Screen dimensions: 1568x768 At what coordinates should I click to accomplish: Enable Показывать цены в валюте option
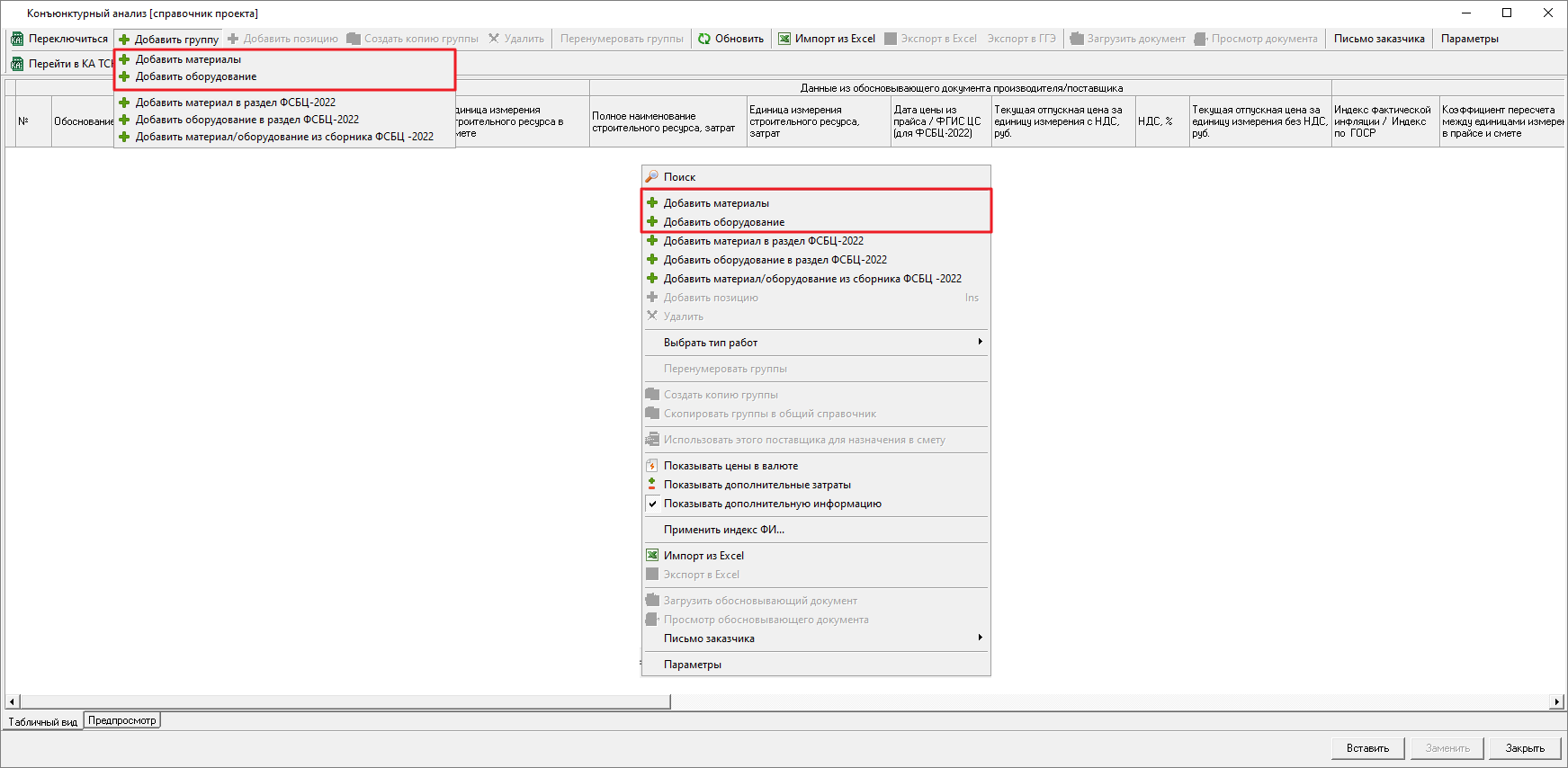click(x=730, y=466)
